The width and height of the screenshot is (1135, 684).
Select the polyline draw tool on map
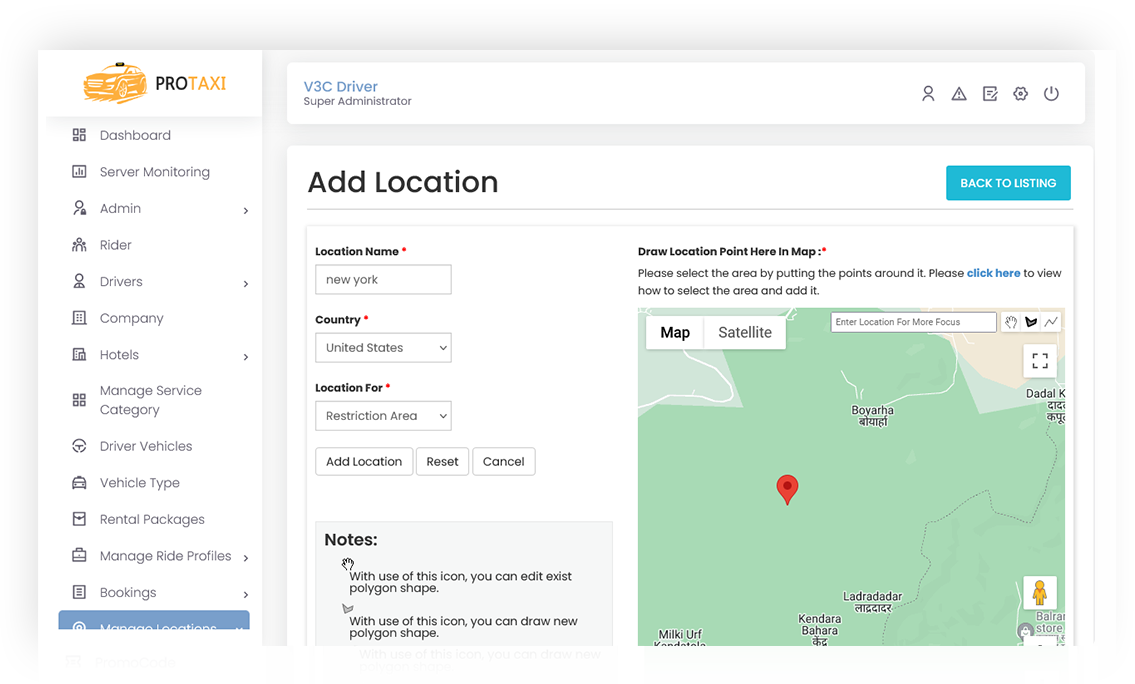pos(1051,322)
